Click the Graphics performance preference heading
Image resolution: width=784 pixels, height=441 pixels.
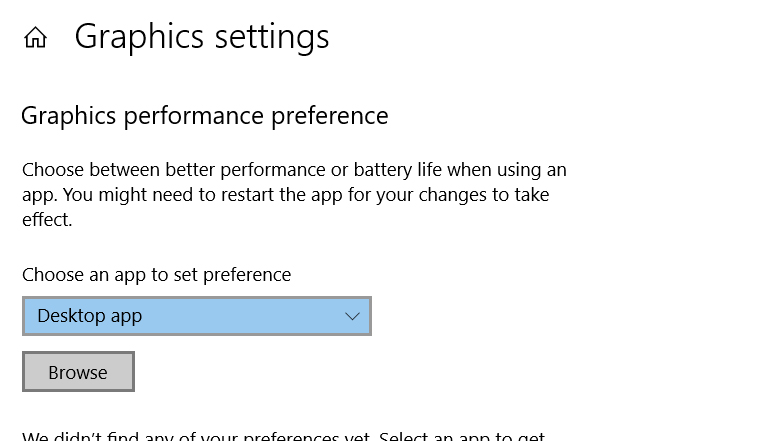[x=204, y=116]
